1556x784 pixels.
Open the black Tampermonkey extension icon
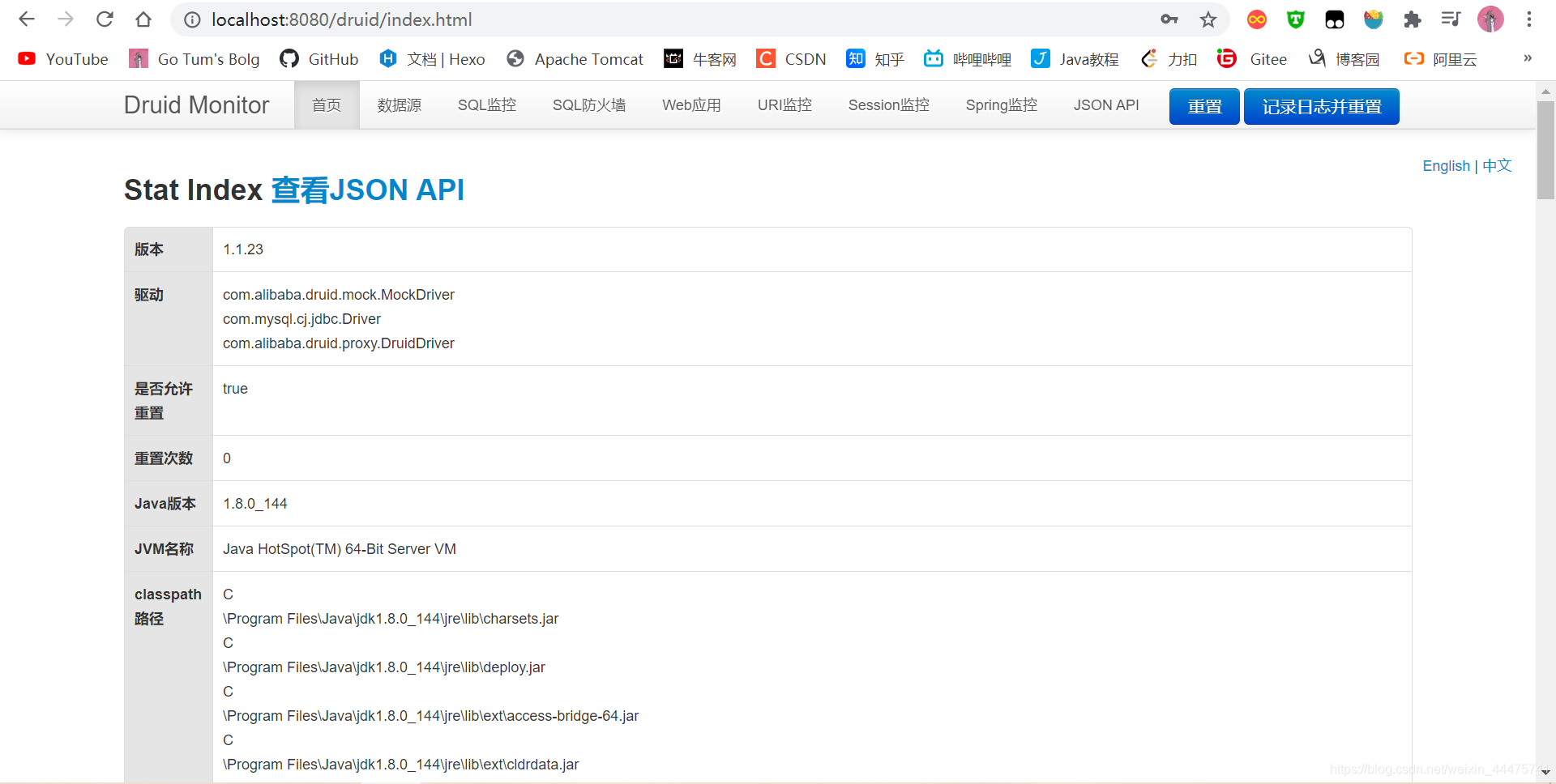point(1335,19)
